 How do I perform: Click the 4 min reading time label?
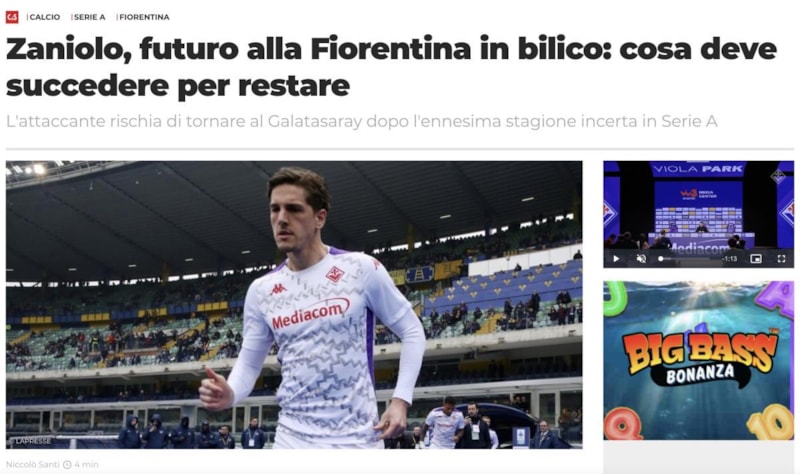tap(86, 465)
